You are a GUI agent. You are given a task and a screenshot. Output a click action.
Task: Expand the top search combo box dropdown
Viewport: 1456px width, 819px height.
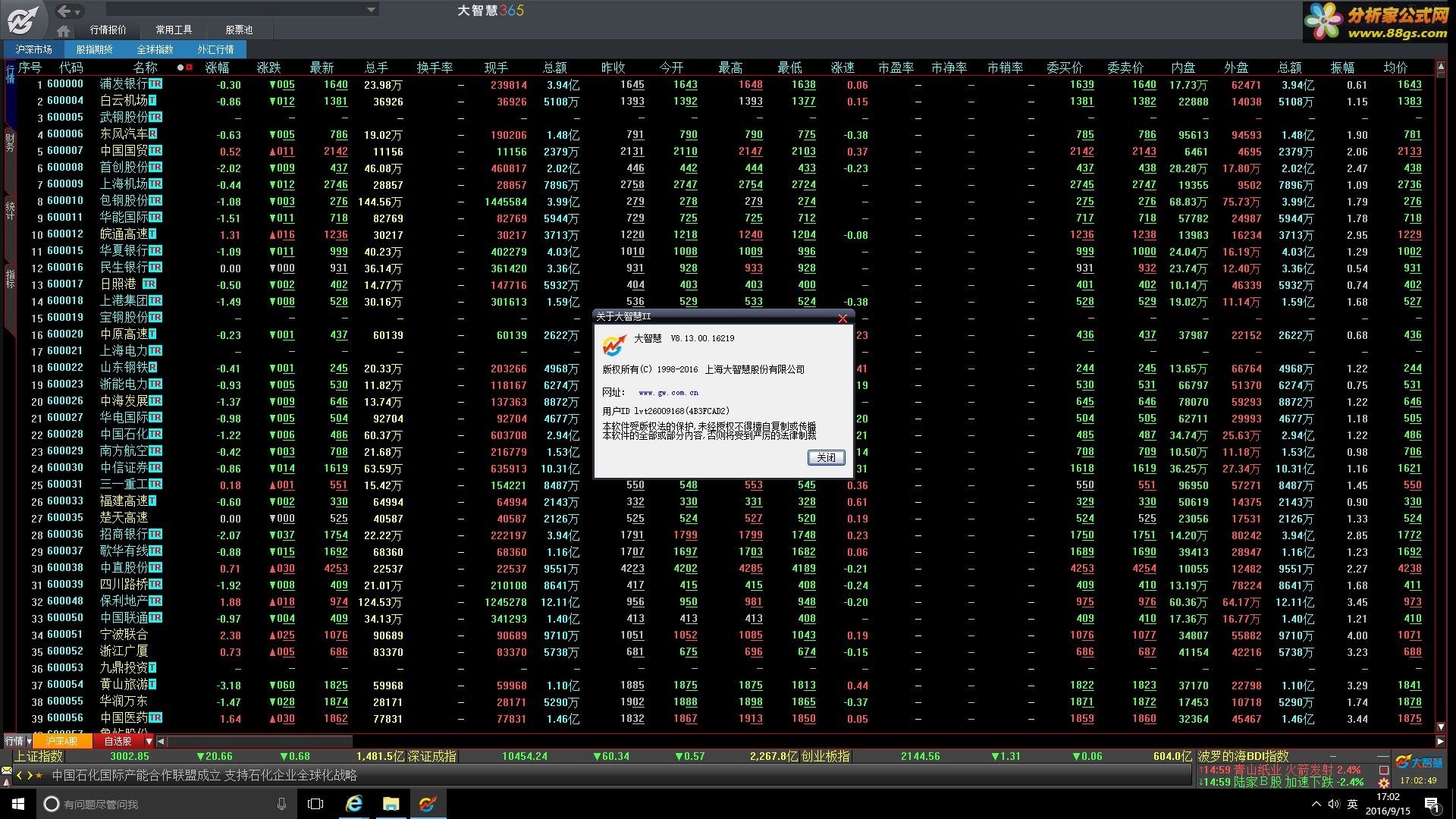[x=371, y=10]
